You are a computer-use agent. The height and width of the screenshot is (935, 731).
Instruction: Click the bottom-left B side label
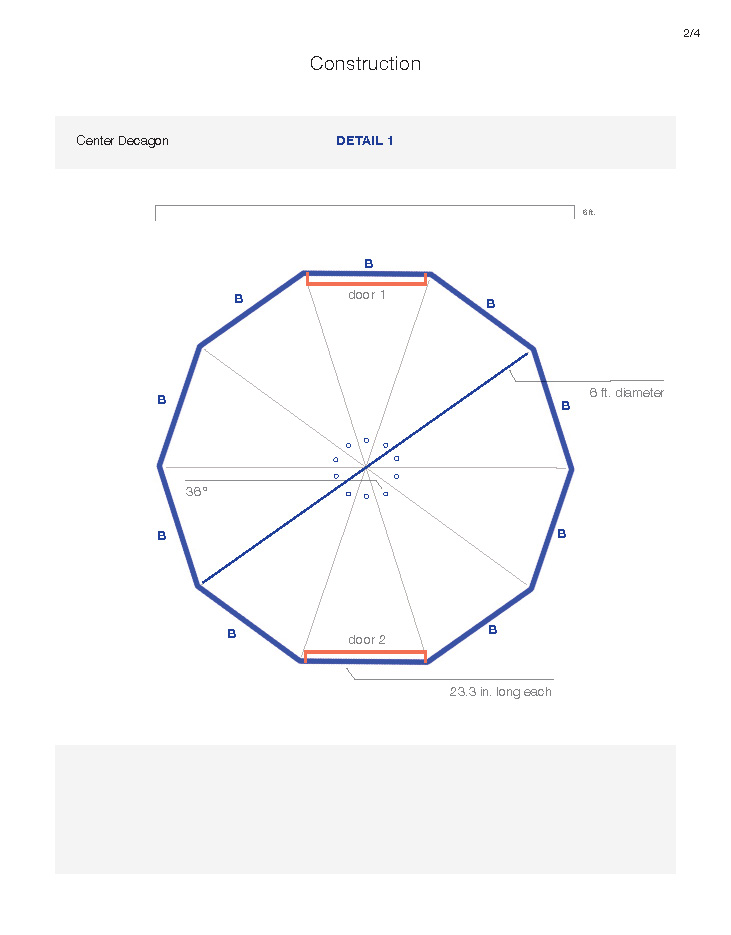point(231,634)
